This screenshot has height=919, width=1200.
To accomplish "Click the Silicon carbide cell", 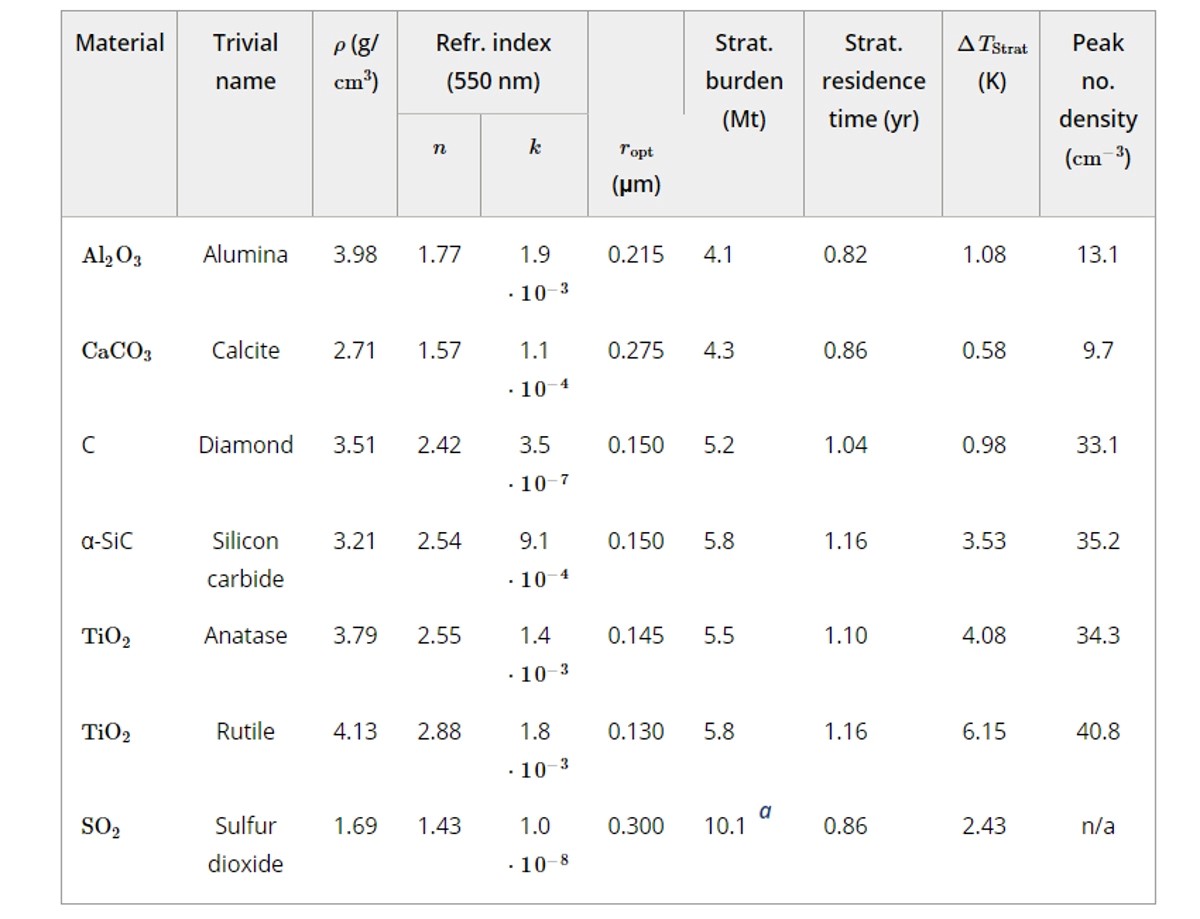I will pos(245,560).
